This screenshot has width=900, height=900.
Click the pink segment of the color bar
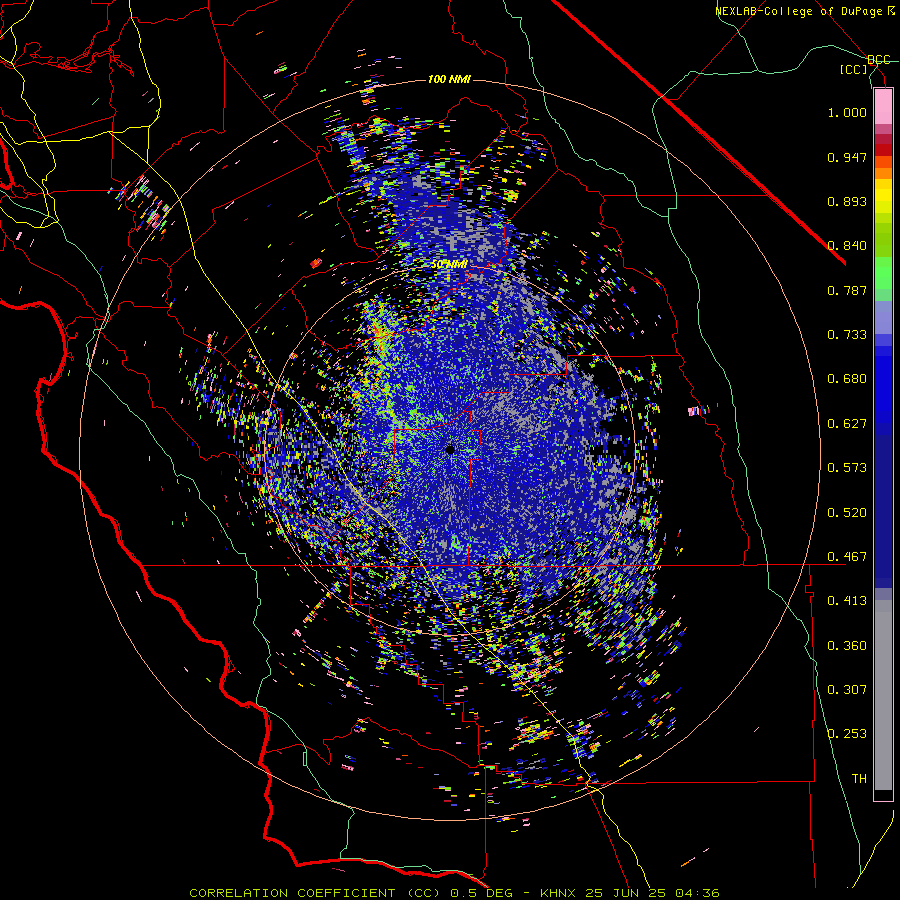point(883,107)
